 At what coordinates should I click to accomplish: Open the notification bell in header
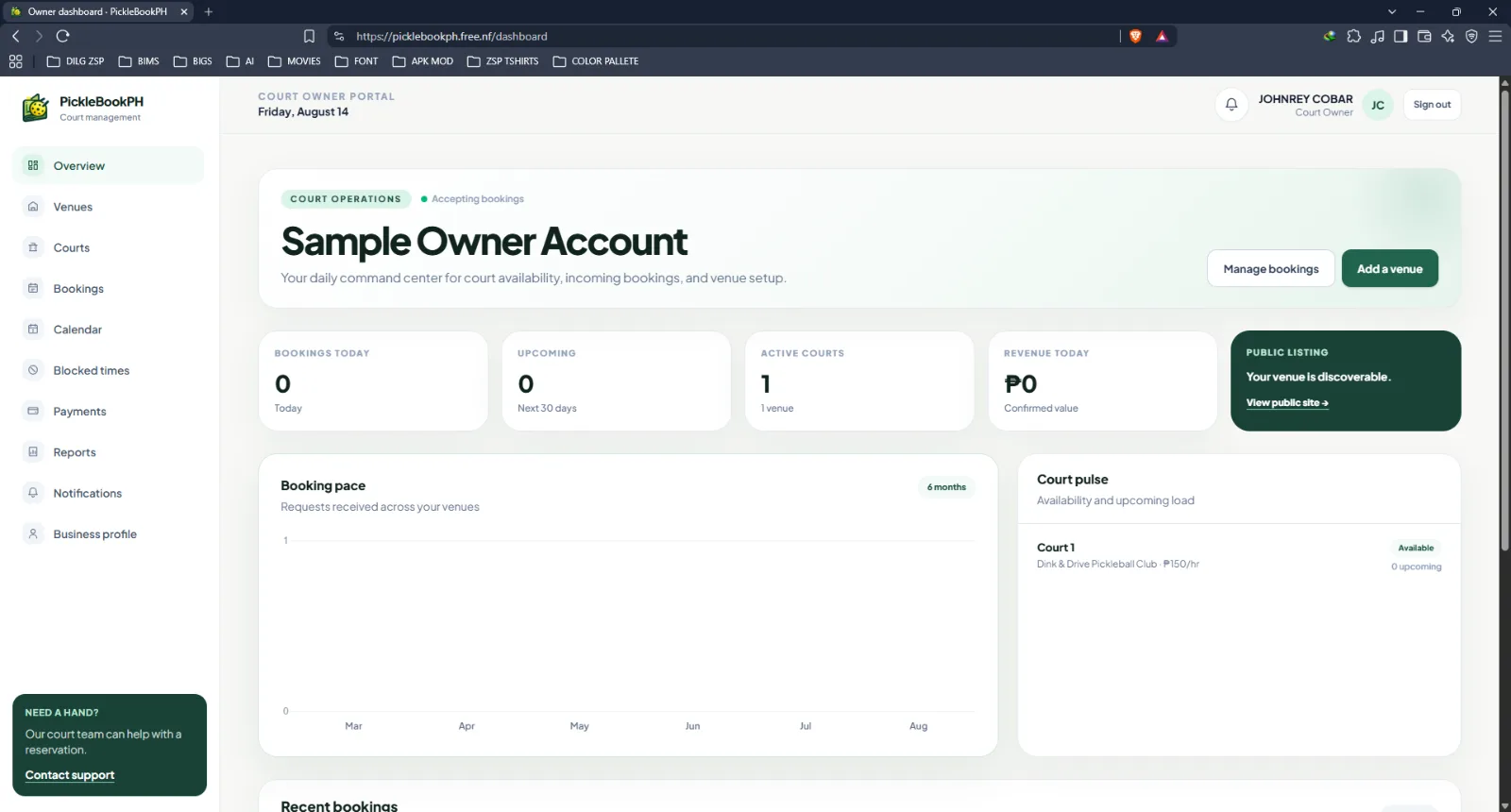click(x=1231, y=105)
